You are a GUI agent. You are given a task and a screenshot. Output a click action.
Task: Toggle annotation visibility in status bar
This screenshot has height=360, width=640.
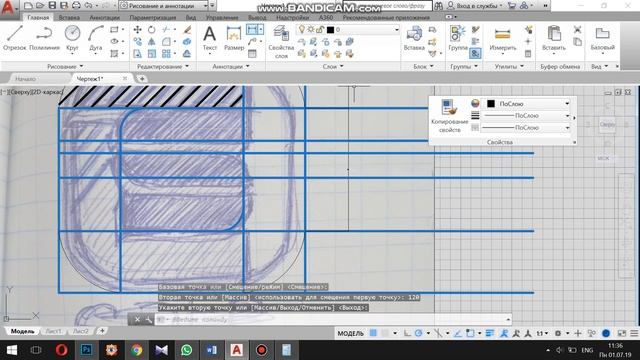coord(504,333)
